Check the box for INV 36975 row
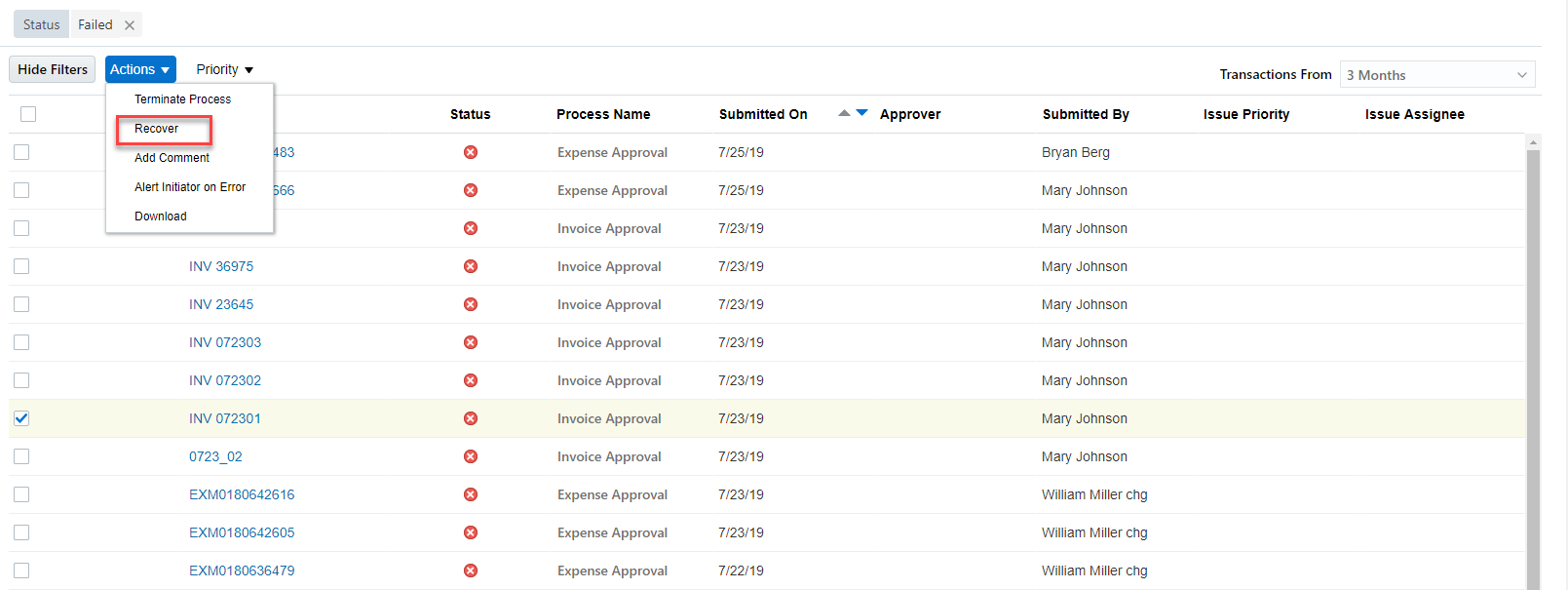The width and height of the screenshot is (1568, 590). pos(21,266)
